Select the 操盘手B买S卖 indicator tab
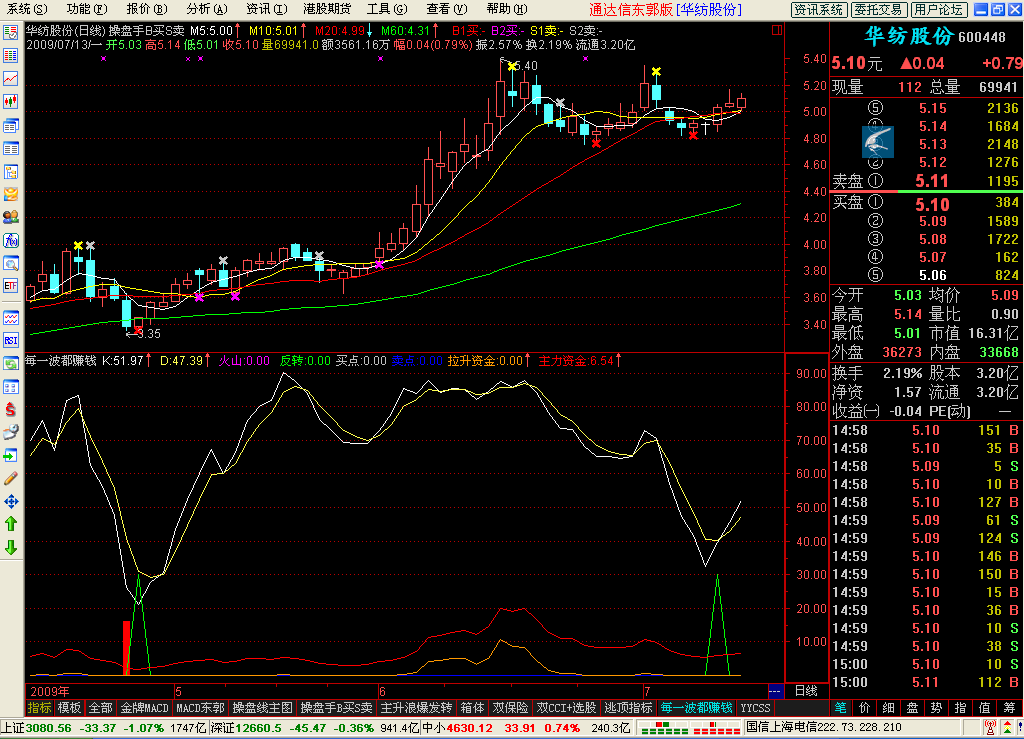The width and height of the screenshot is (1024, 739). tap(336, 708)
